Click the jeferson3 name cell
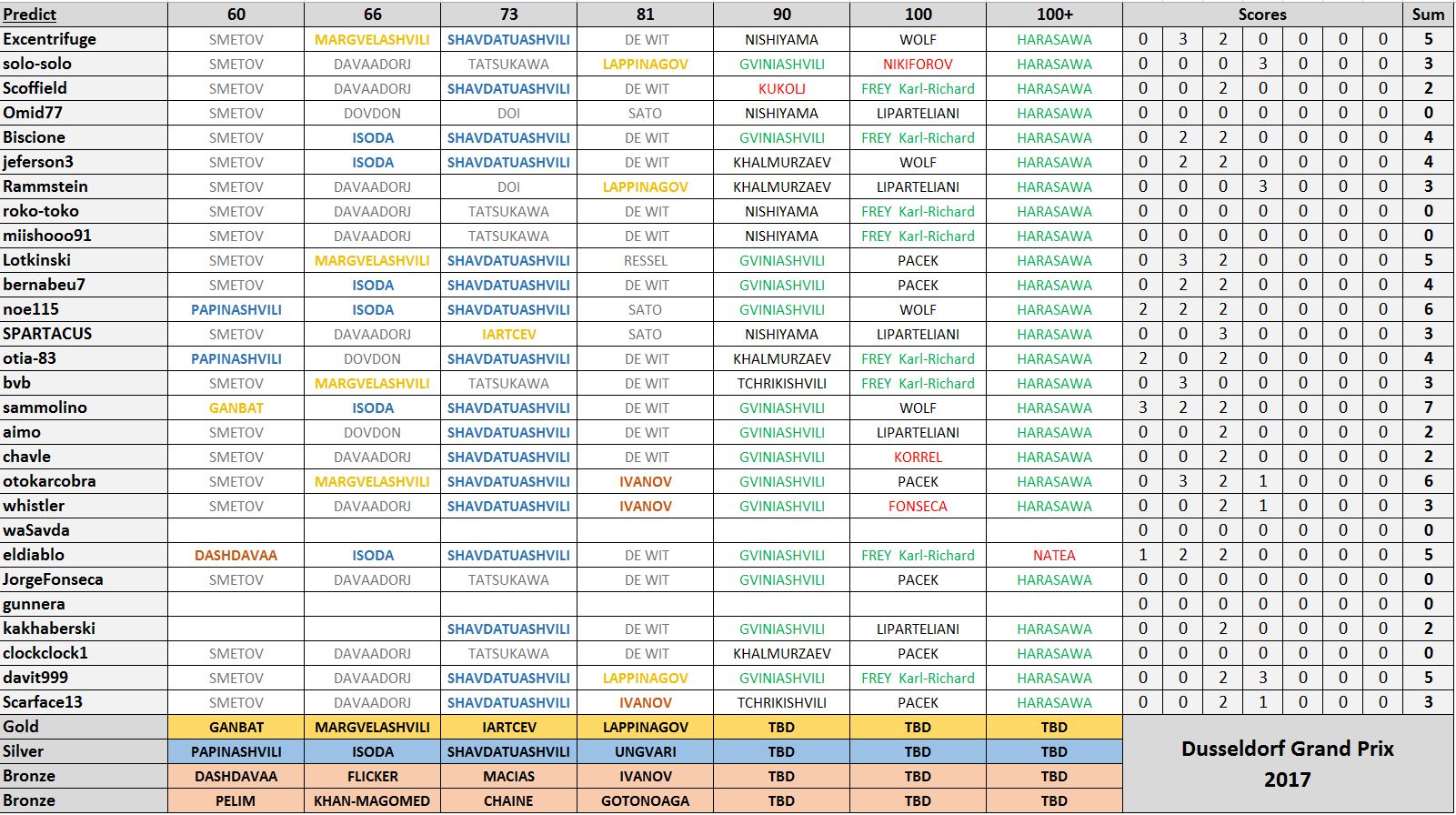This screenshot has width=1456, height=815. click(x=84, y=162)
